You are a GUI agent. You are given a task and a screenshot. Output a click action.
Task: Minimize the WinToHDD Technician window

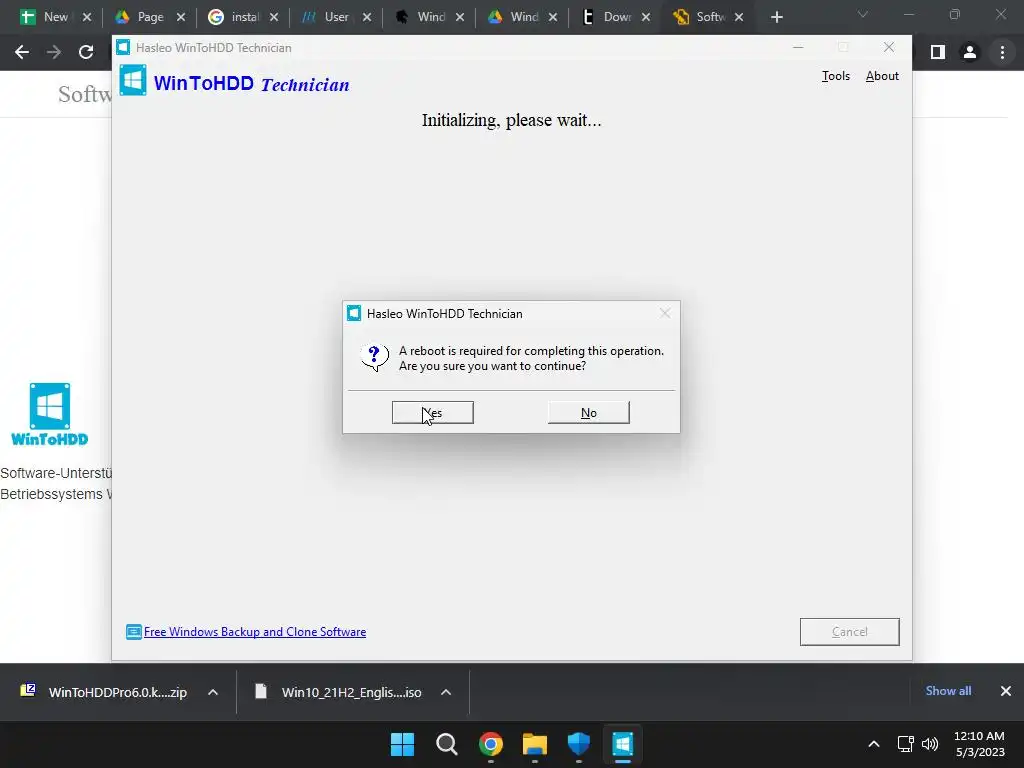coord(798,47)
